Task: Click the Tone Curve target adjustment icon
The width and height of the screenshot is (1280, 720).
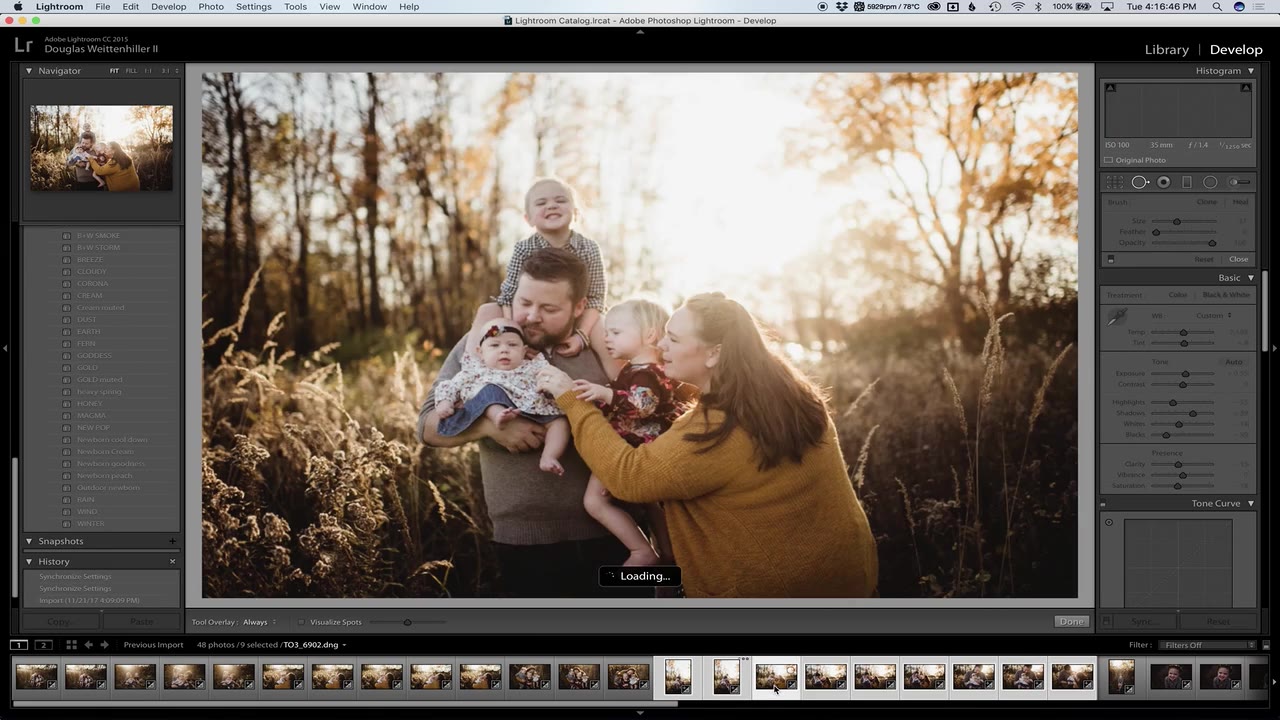Action: [x=1109, y=522]
